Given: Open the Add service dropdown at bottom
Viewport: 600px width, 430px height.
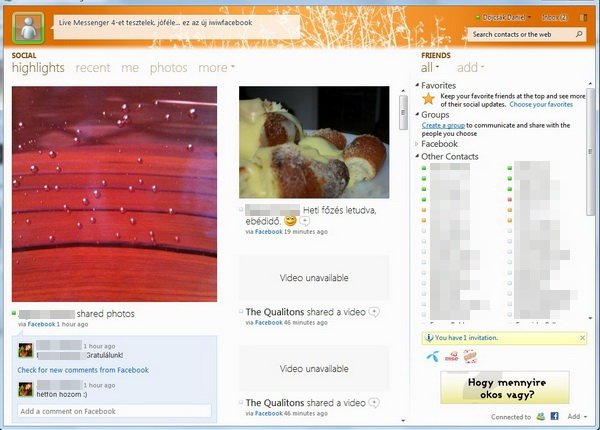Looking at the screenshot, I should [x=577, y=416].
